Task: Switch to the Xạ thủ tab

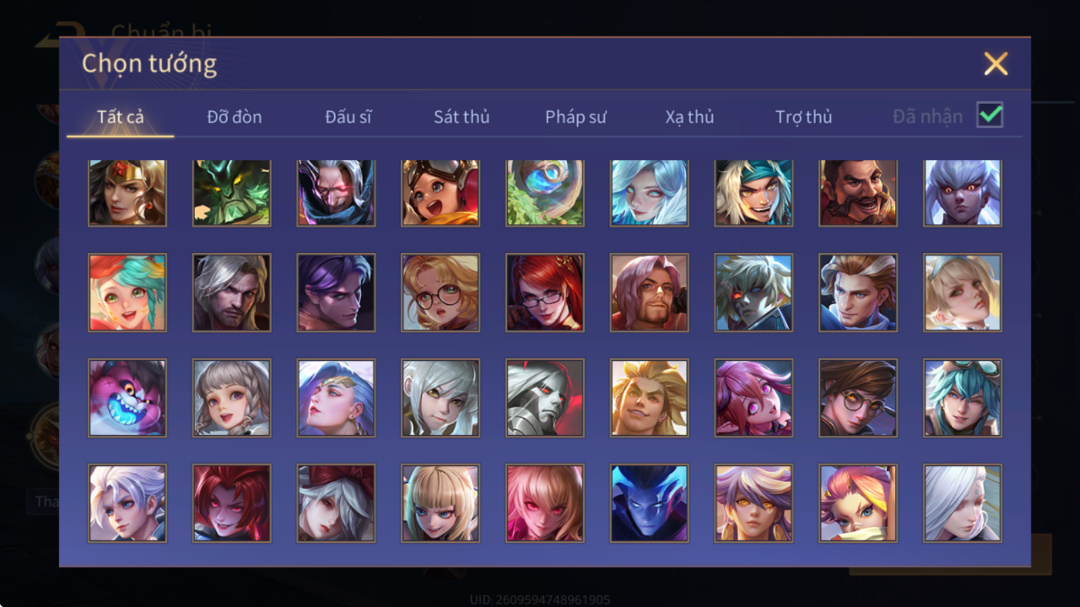Action: tap(689, 116)
